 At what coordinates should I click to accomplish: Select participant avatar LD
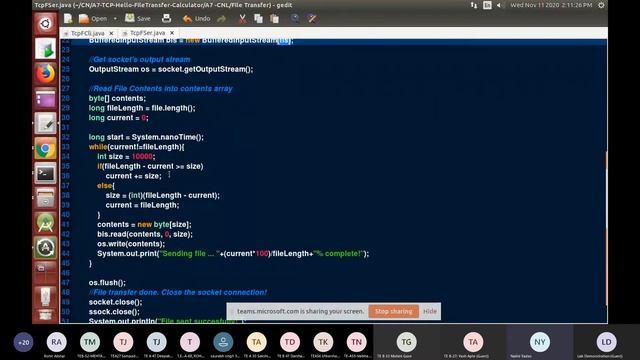point(606,342)
